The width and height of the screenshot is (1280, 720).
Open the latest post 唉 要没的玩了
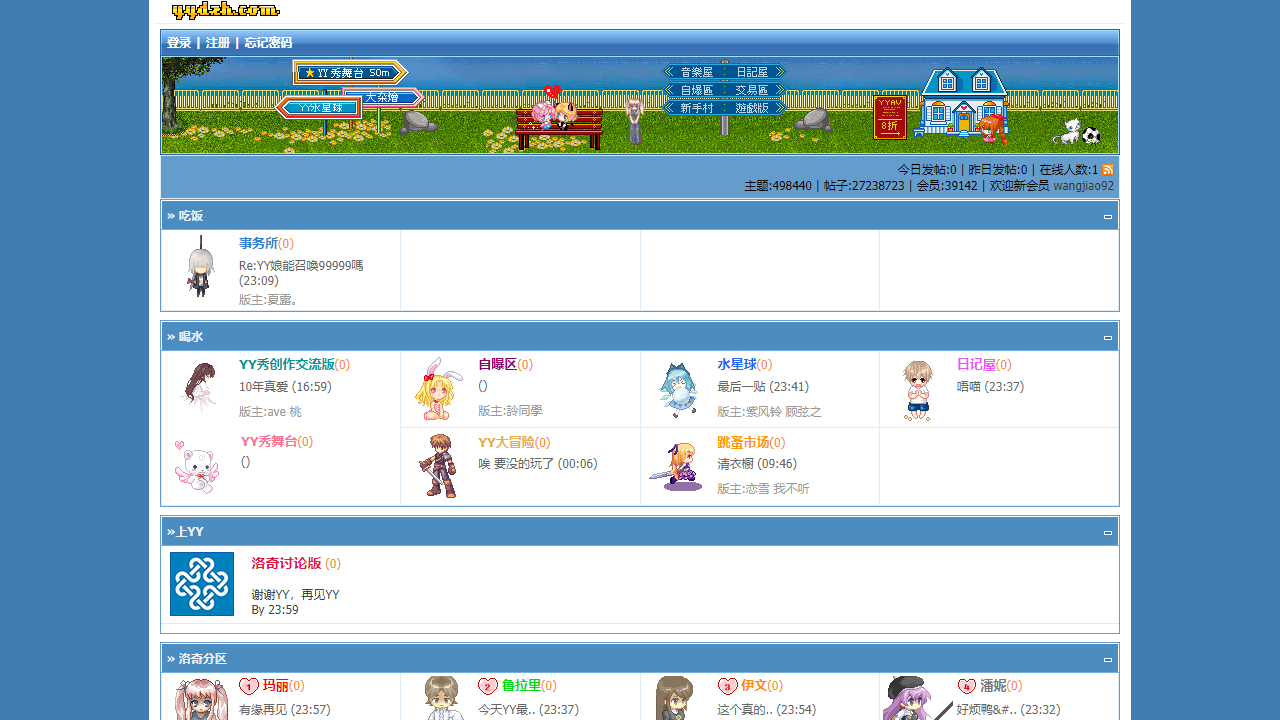(516, 464)
